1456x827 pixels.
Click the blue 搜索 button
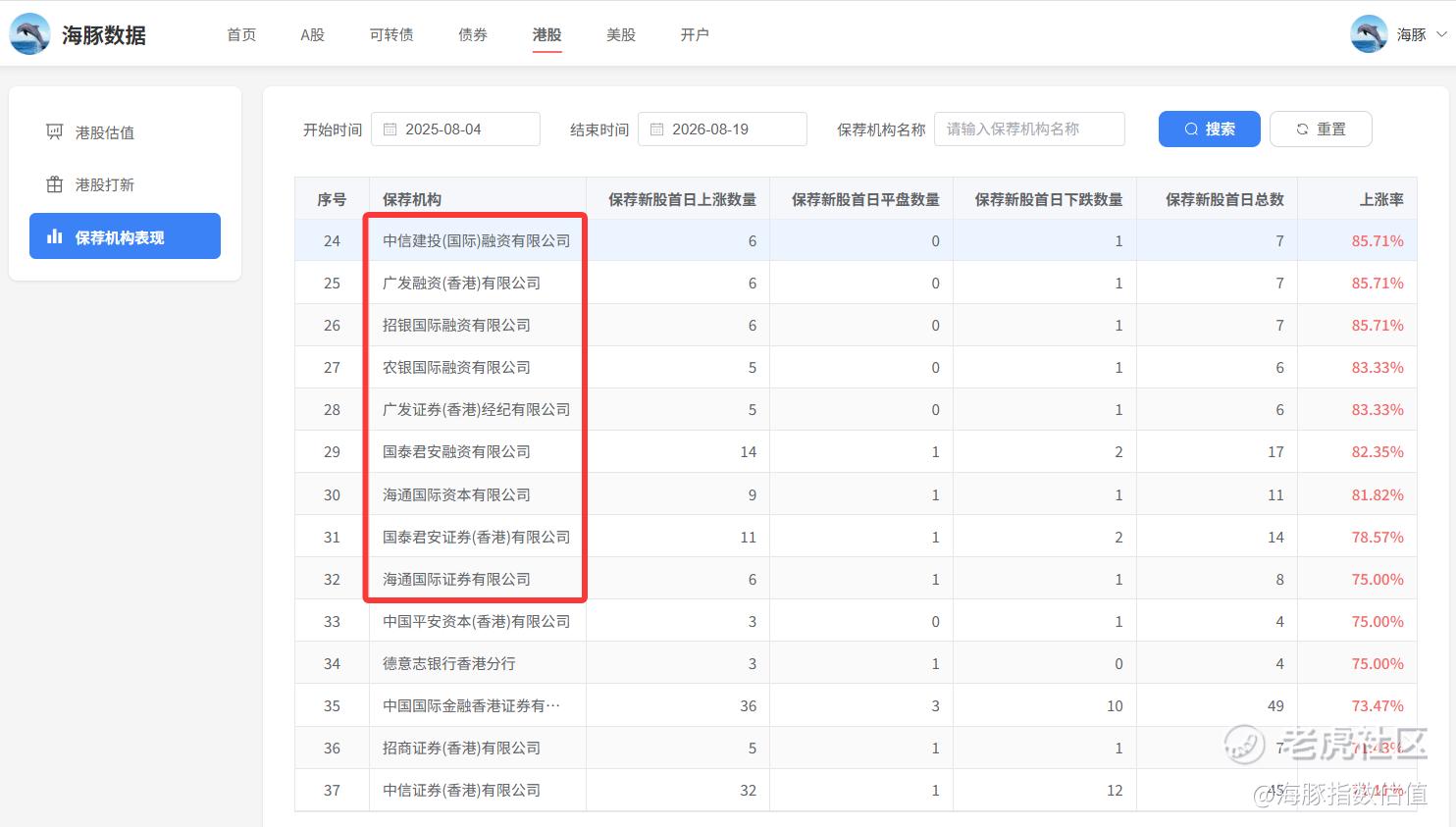(1209, 129)
